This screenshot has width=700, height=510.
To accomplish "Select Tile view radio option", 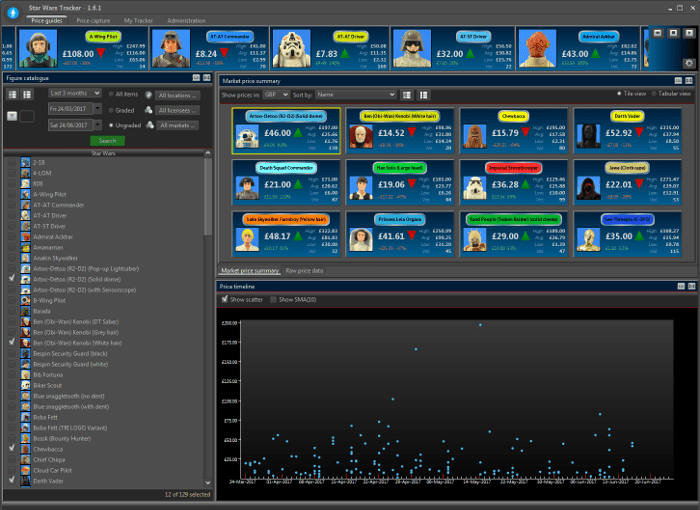I will (619, 94).
